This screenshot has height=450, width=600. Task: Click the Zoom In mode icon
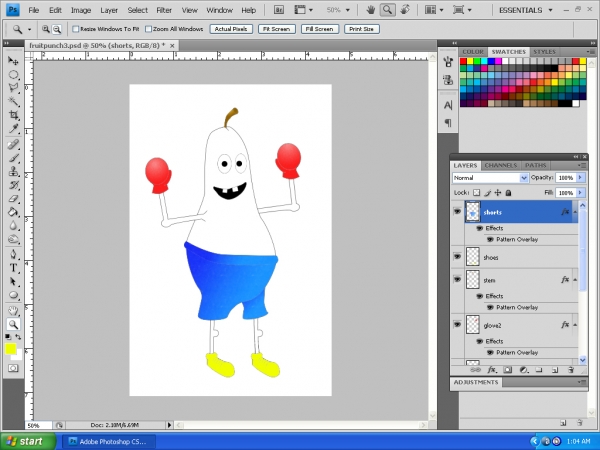click(x=46, y=29)
